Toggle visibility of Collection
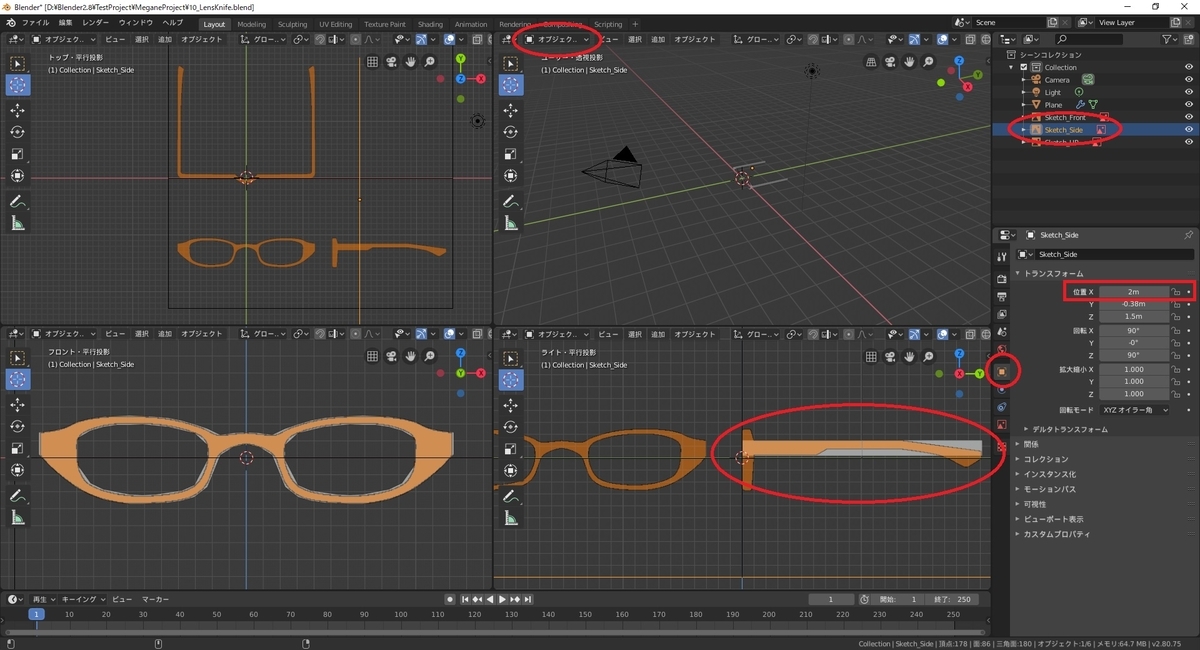The width and height of the screenshot is (1200, 650). (x=1189, y=67)
